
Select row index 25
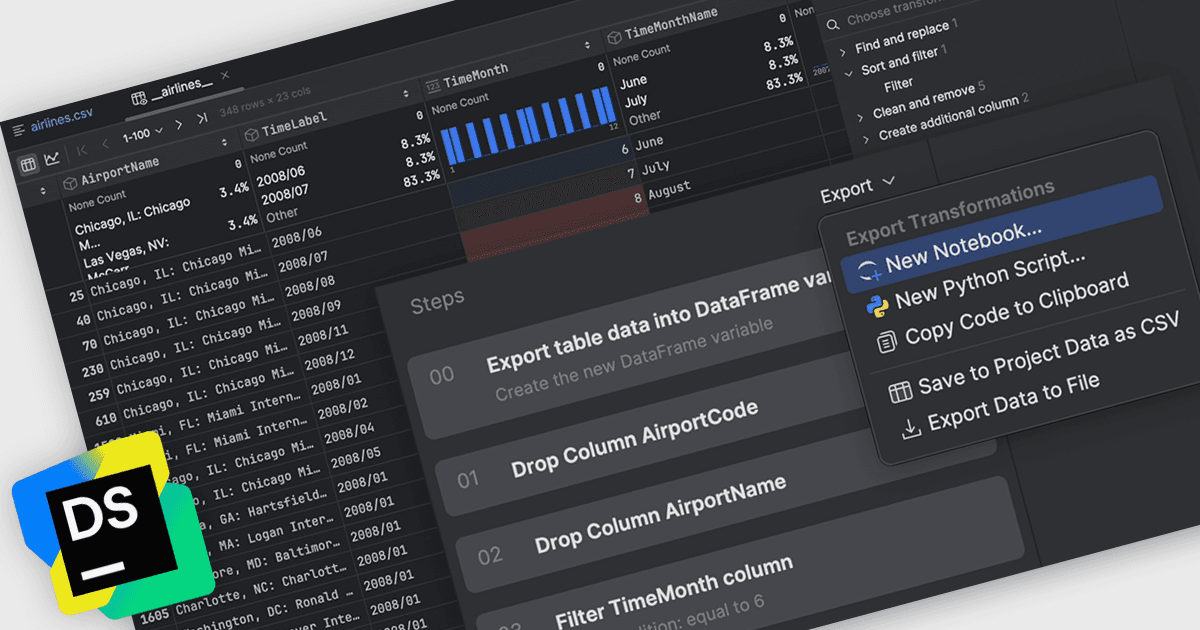(76, 298)
